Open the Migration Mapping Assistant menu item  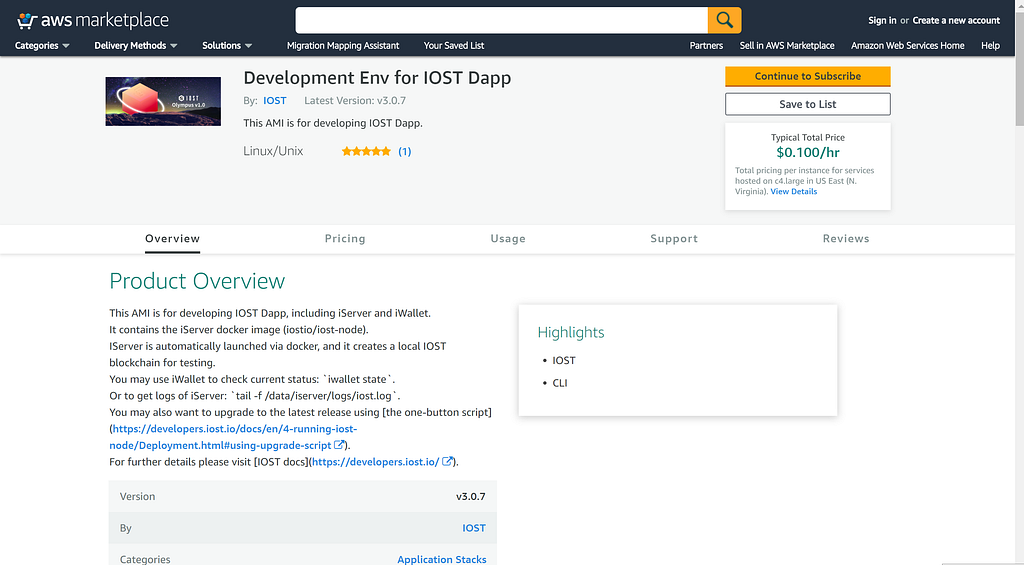[343, 46]
